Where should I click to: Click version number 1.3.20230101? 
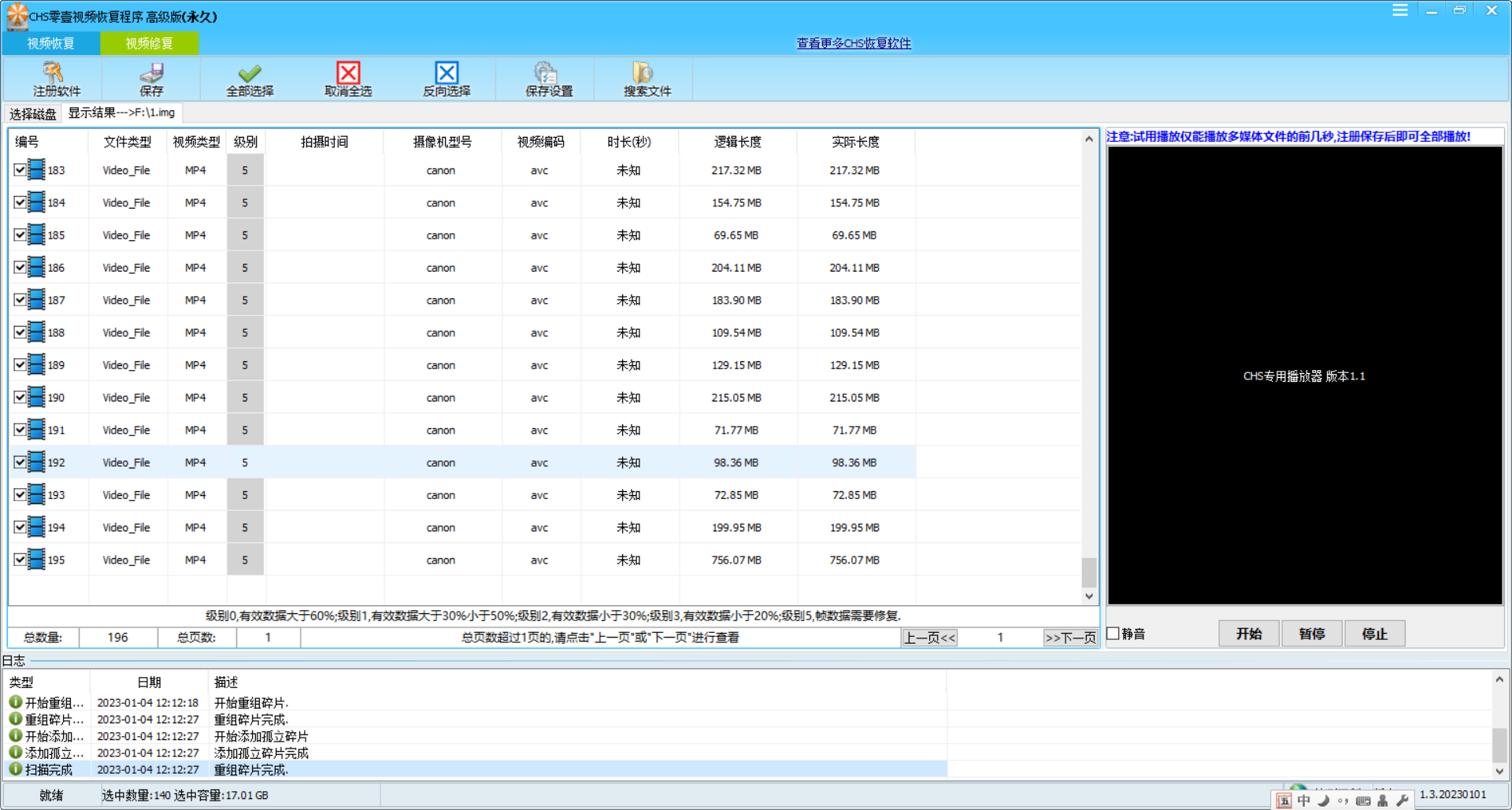coord(1453,794)
